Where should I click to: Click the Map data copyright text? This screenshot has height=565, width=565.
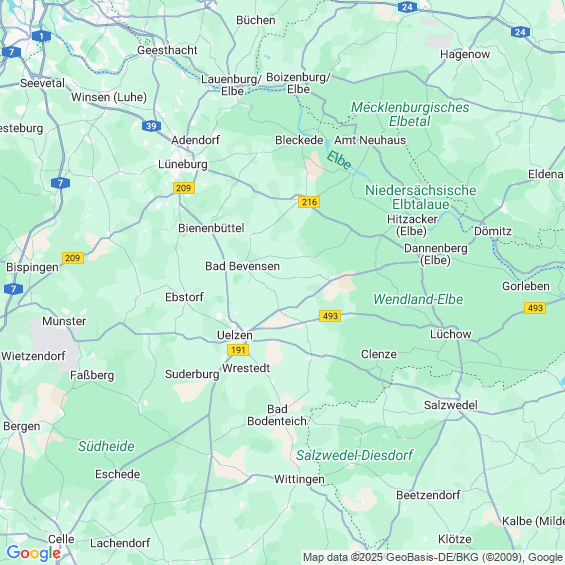coord(433,557)
